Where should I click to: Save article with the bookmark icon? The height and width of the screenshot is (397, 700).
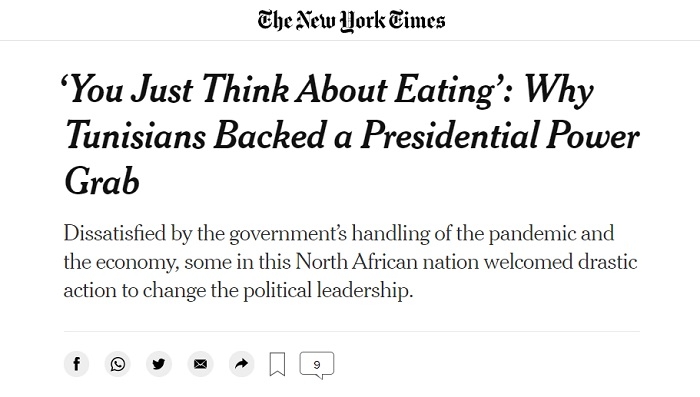pyautogui.click(x=277, y=364)
